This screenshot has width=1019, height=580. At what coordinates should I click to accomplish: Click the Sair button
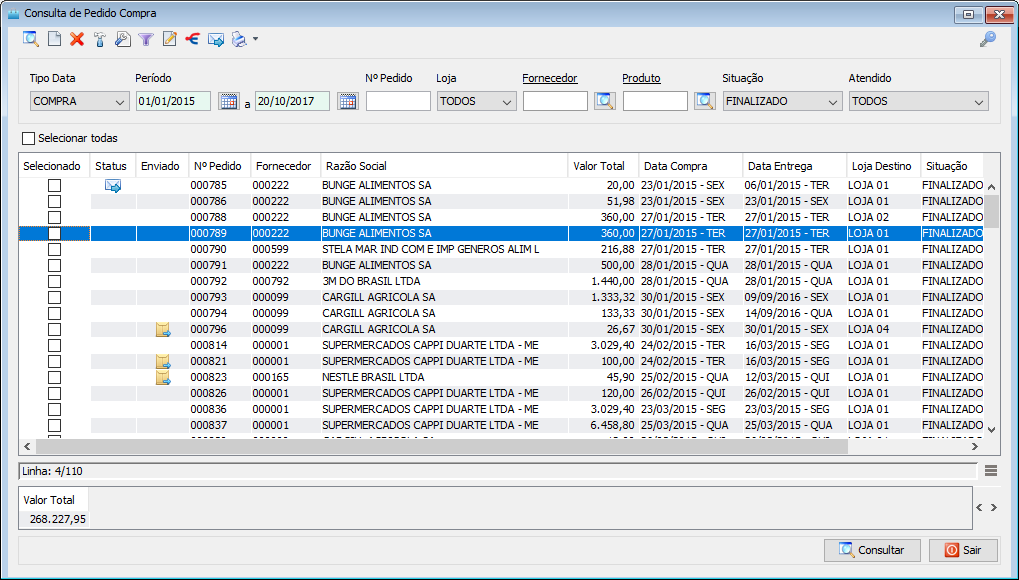963,550
